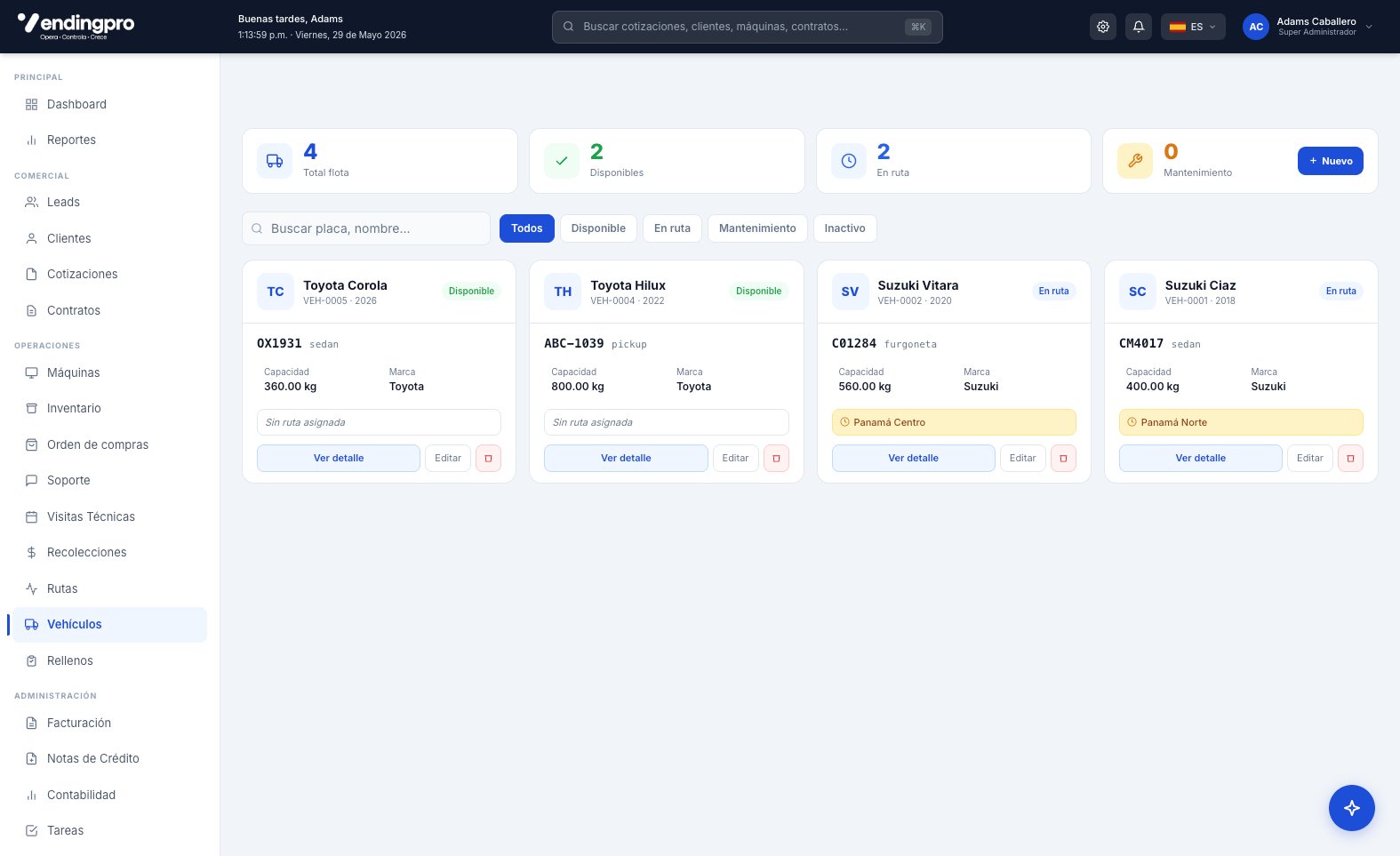The image size is (1400, 856).
Task: Filter vehicles by En ruta
Action: point(672,228)
